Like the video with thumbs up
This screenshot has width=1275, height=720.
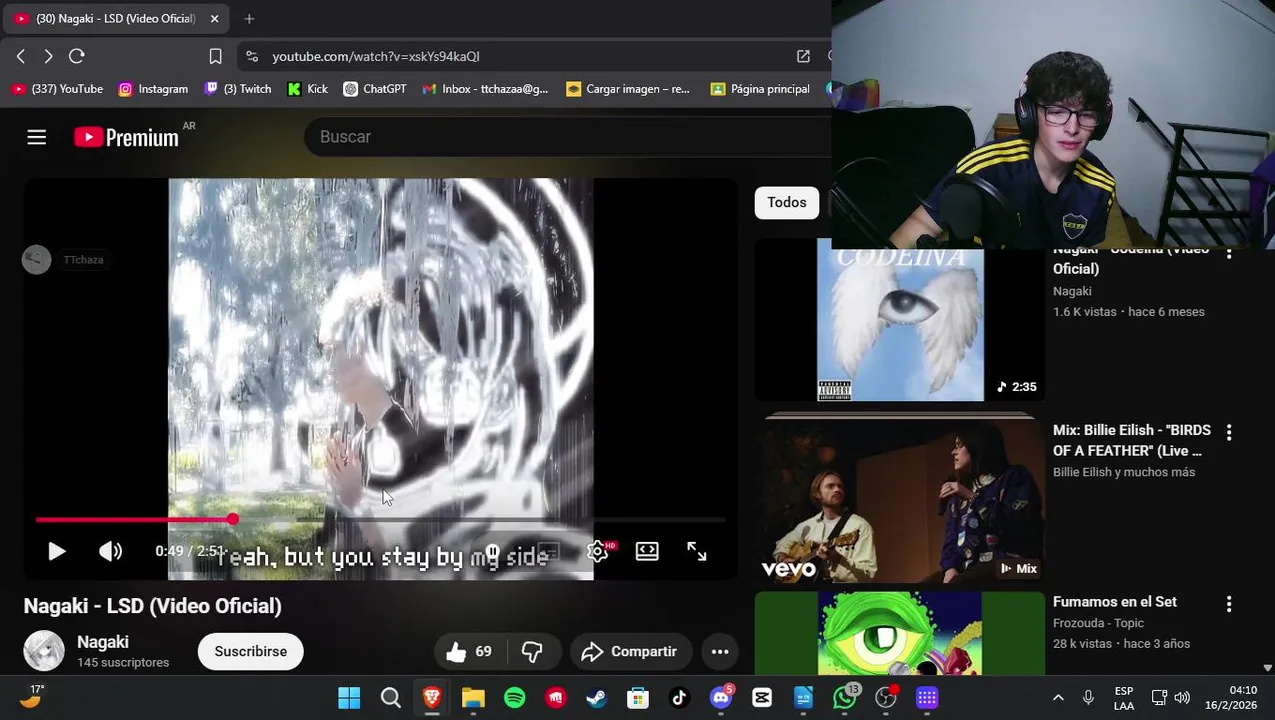click(x=468, y=652)
